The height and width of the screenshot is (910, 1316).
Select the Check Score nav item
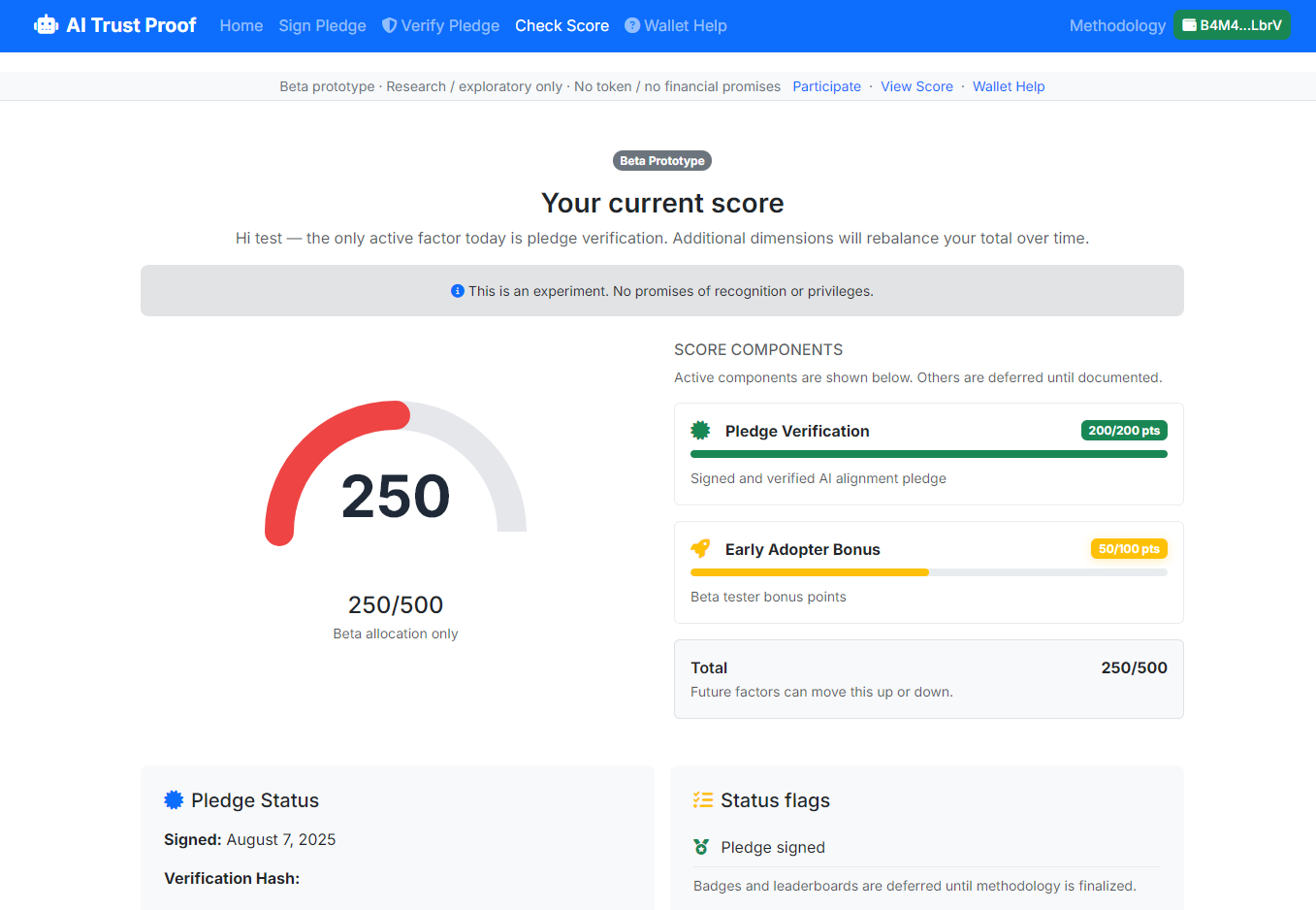[562, 25]
